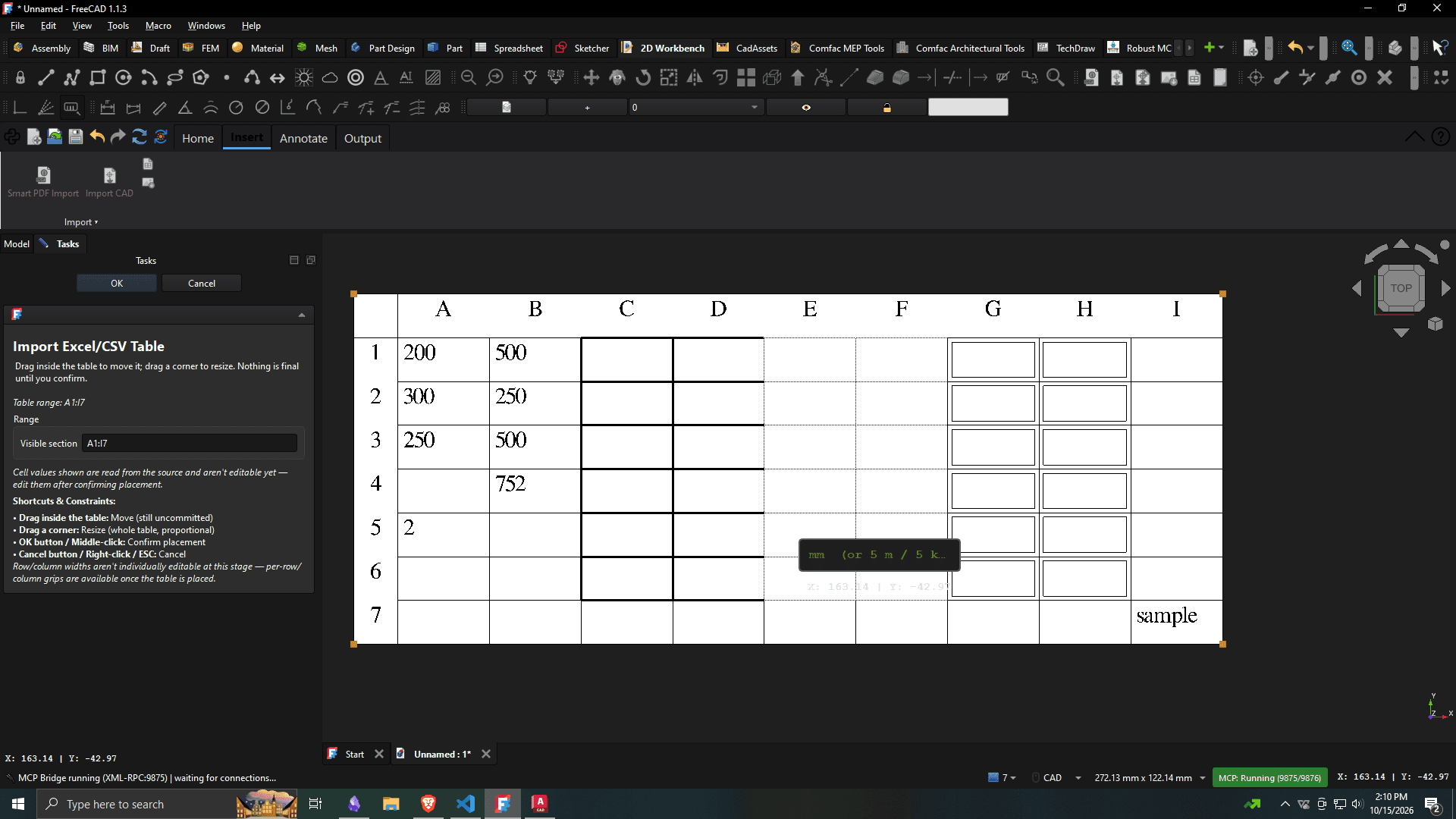The height and width of the screenshot is (819, 1456).
Task: Click the orange Undo arrow in ribbon
Action: [x=97, y=136]
